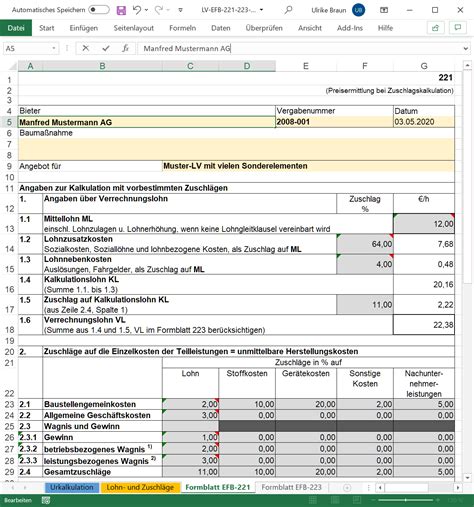Switch to Normal view icon

point(313,500)
